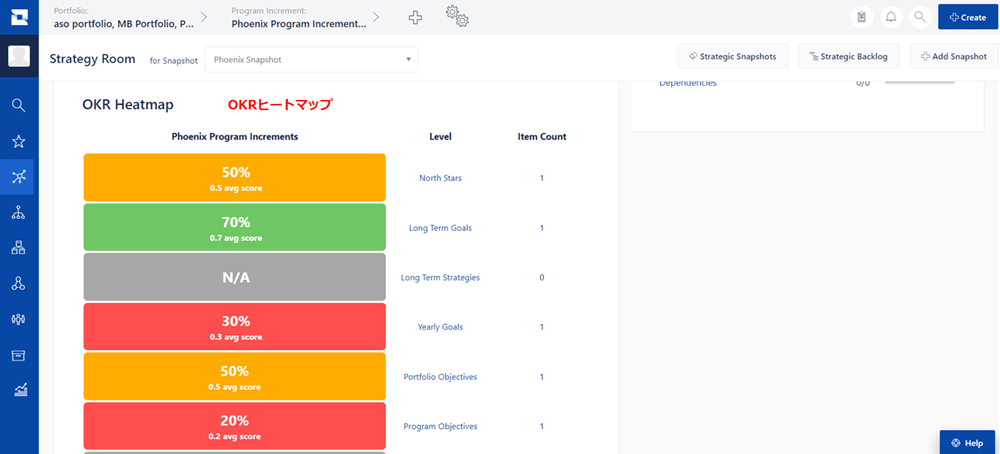The width and height of the screenshot is (1000, 454).
Task: Open the Strategic Backlog
Action: [848, 57]
